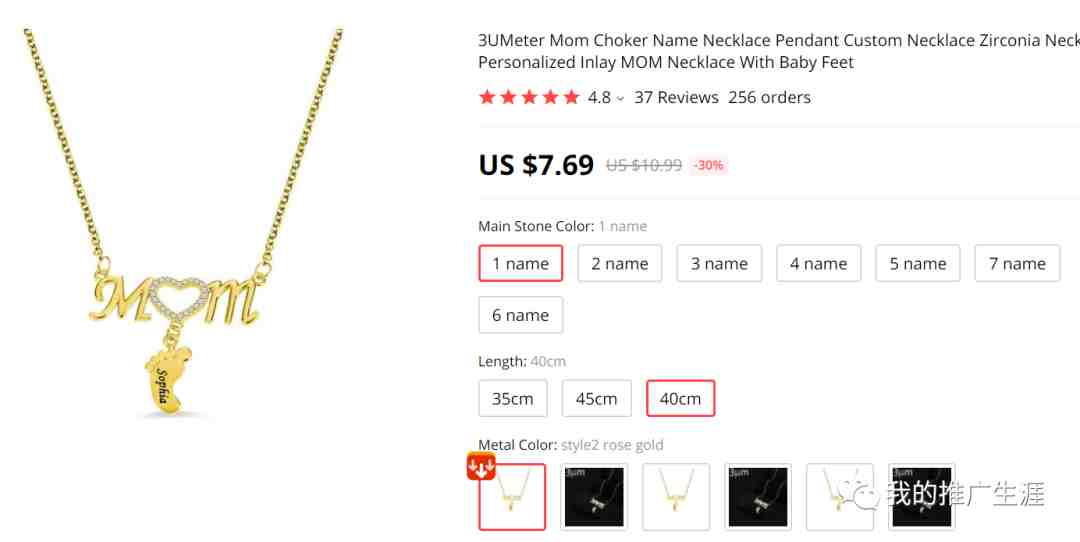The width and height of the screenshot is (1080, 542).
Task: Click the star rating icons
Action: [529, 97]
